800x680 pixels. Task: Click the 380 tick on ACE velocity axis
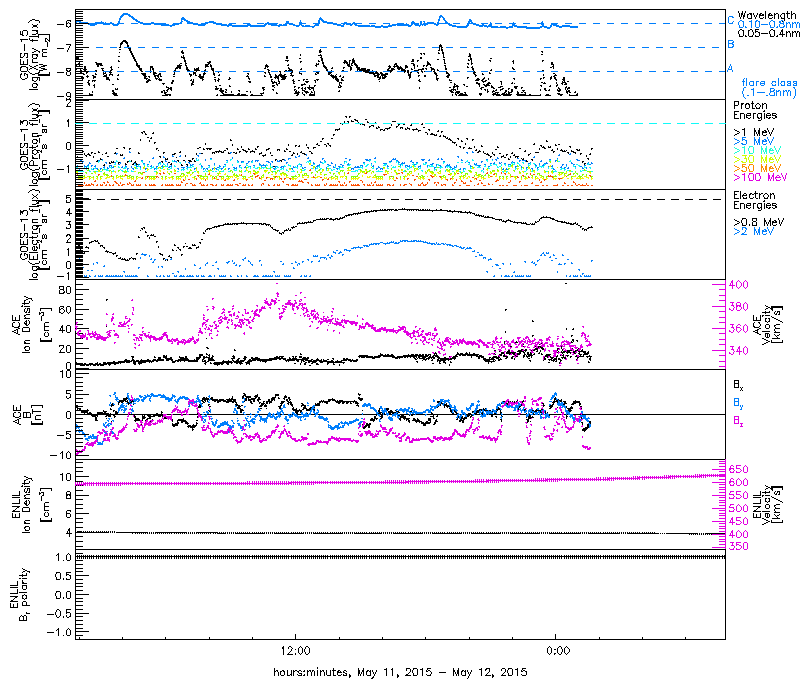[x=738, y=307]
